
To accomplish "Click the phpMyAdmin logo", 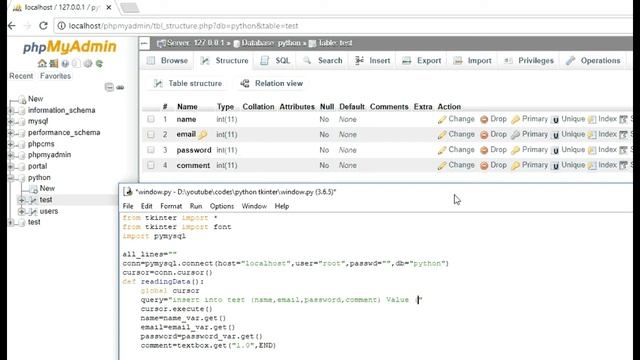I will click(70, 47).
